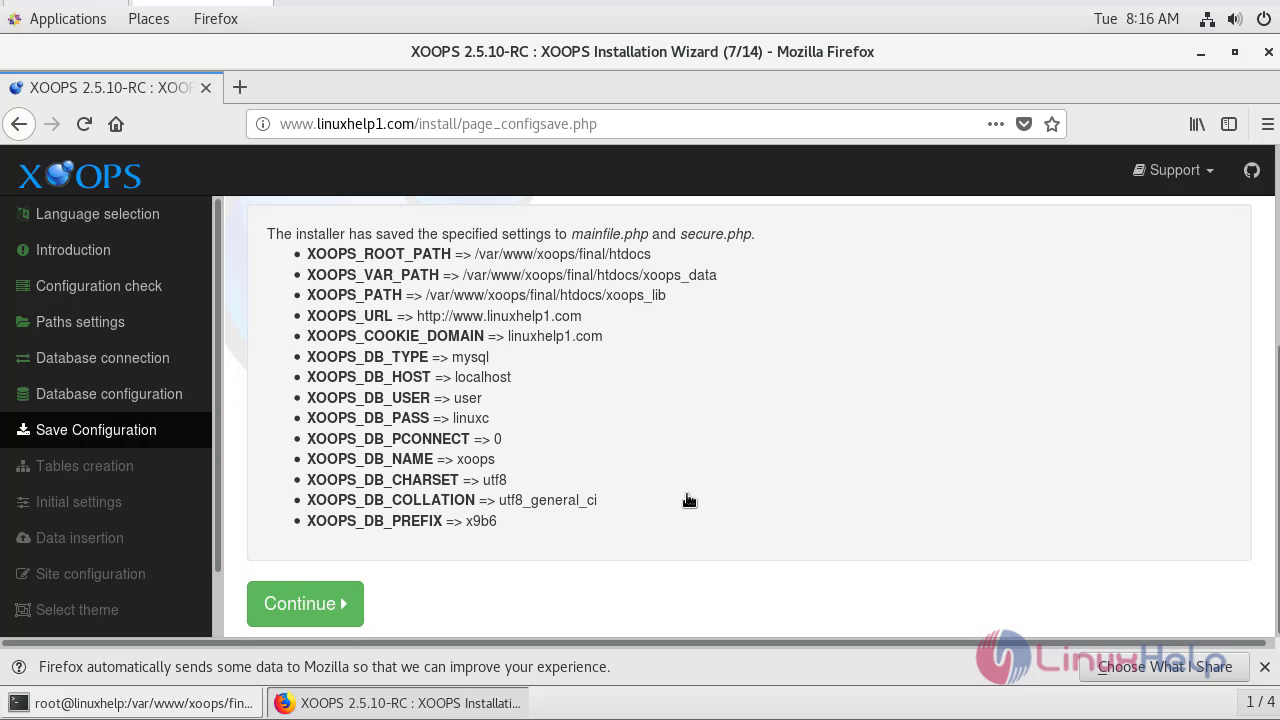The height and width of the screenshot is (720, 1280).
Task: Toggle the sidebars icon
Action: click(1229, 124)
